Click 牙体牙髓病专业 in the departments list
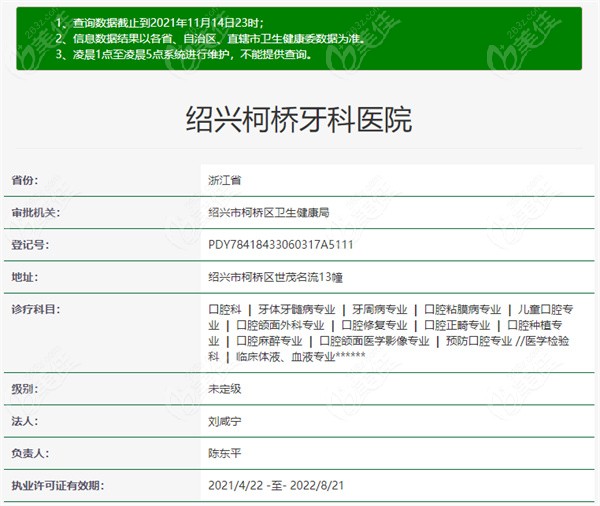 297,309
